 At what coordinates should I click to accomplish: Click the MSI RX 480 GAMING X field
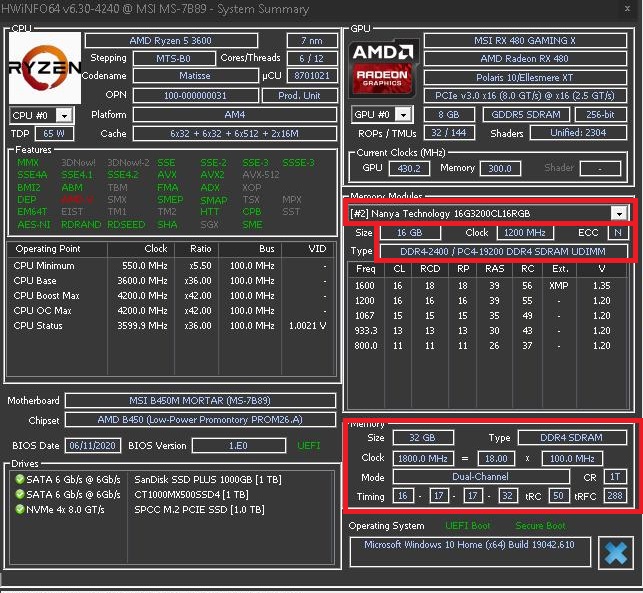pos(525,41)
